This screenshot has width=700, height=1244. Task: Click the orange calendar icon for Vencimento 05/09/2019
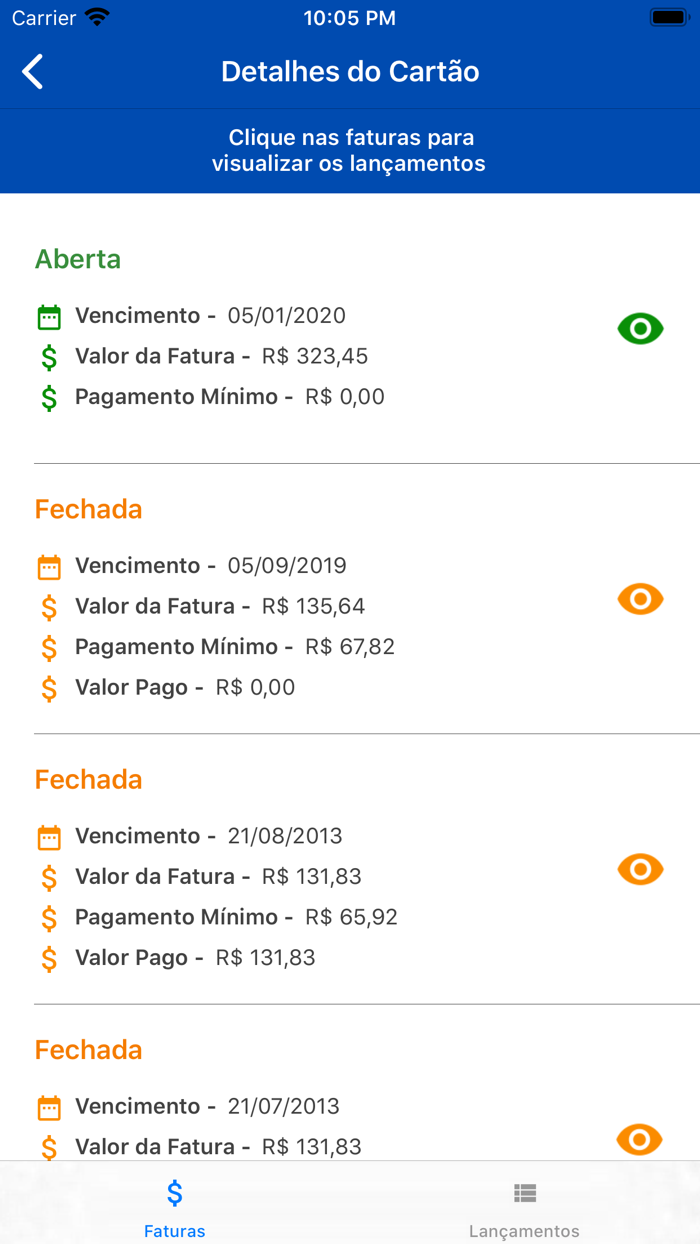tap(47, 565)
